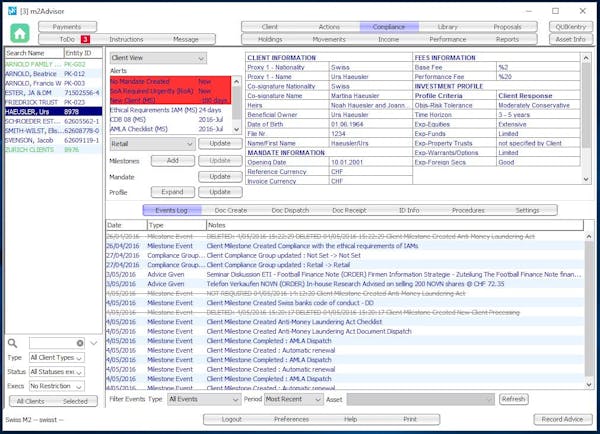
Task: Click the red ToDo count badge
Action: 85,39
